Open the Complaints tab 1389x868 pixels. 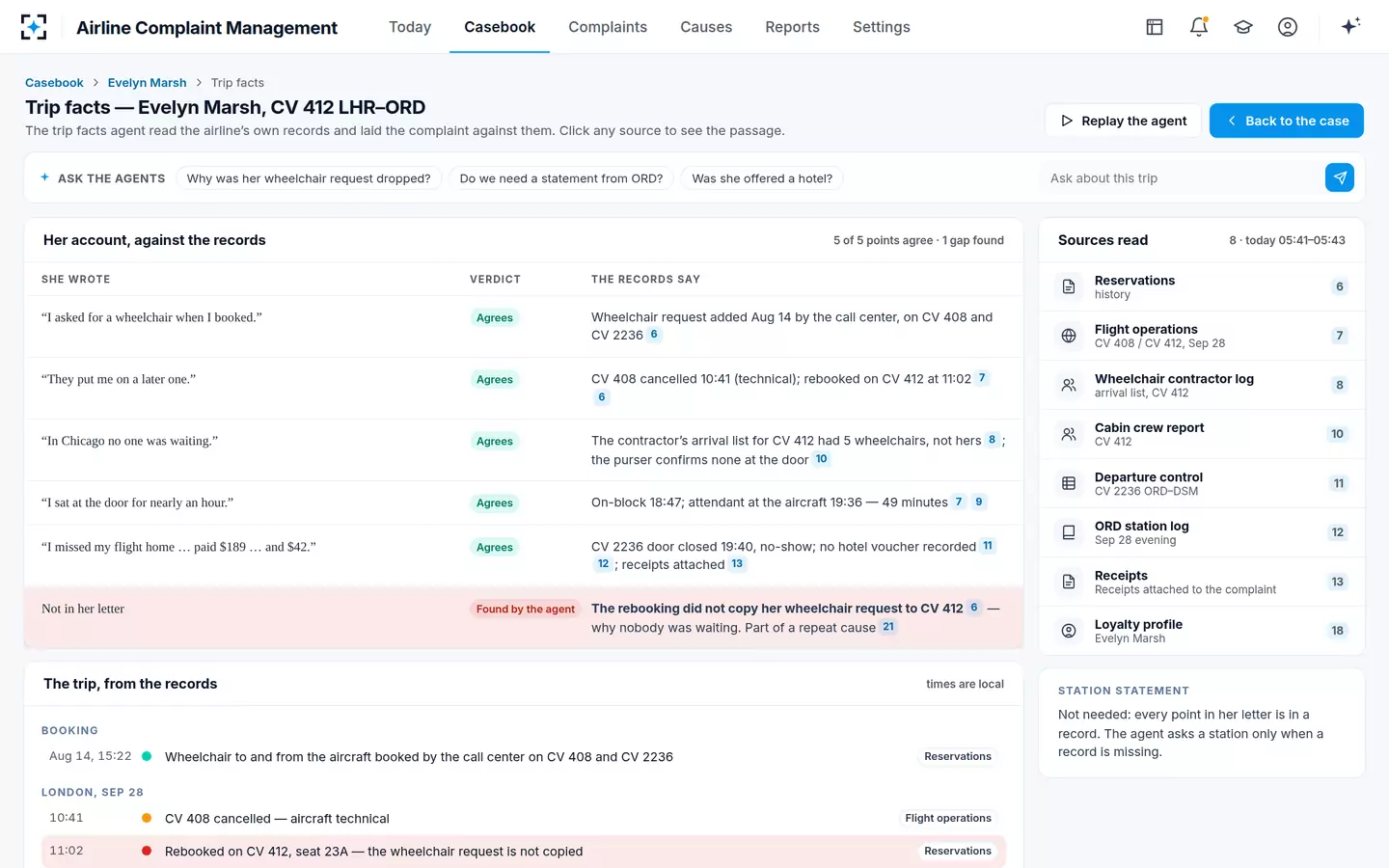click(x=608, y=27)
